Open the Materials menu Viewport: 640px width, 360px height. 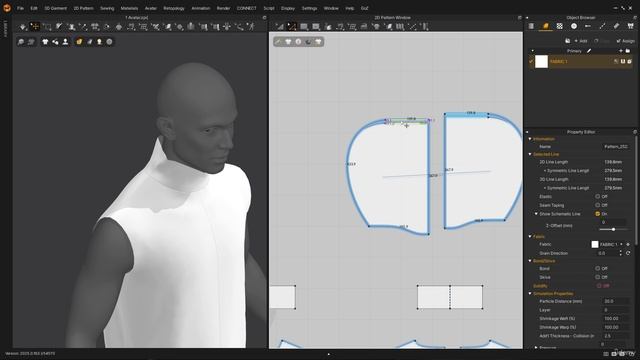click(129, 8)
